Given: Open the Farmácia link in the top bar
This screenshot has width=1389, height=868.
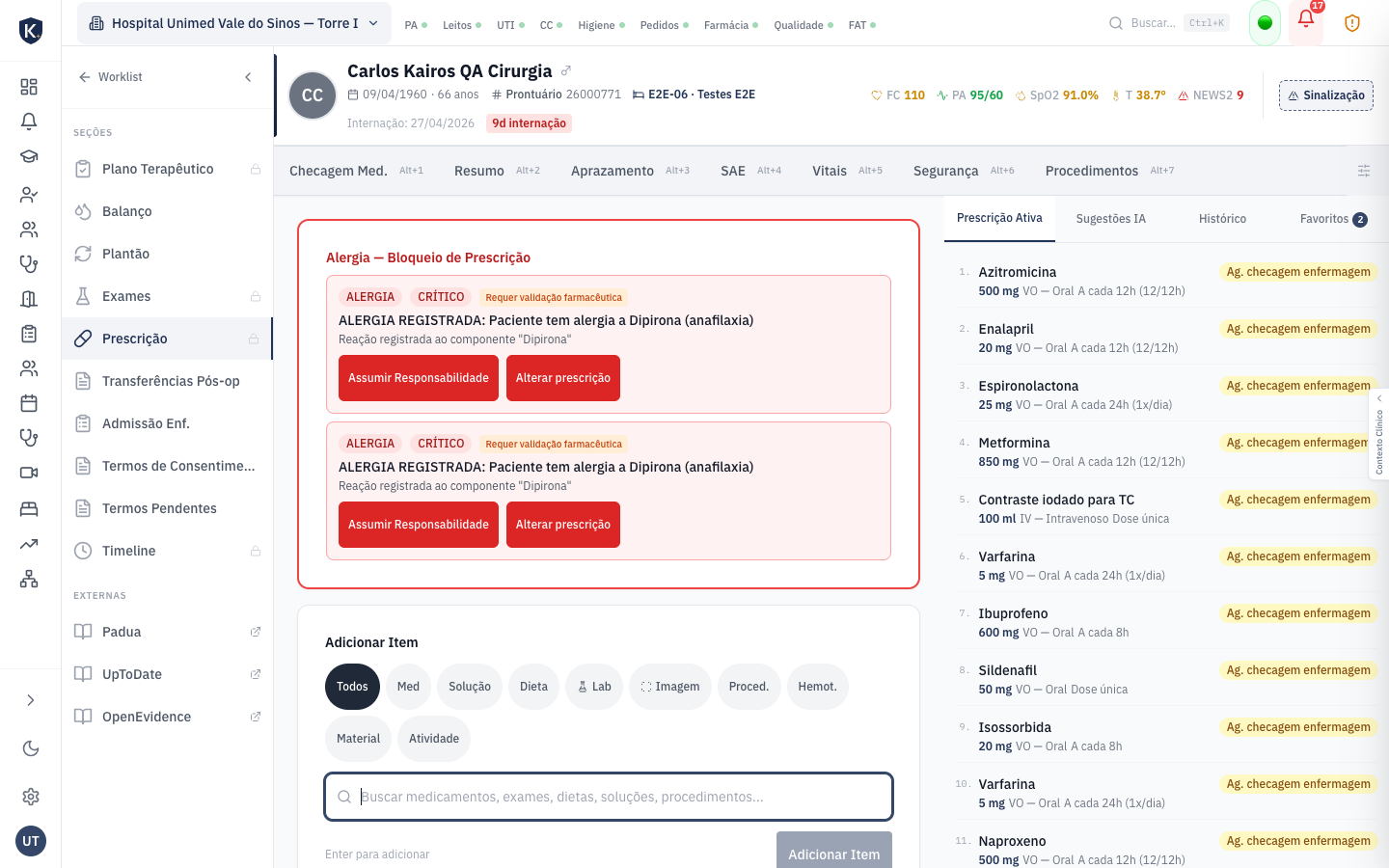Looking at the screenshot, I should coord(730,25).
